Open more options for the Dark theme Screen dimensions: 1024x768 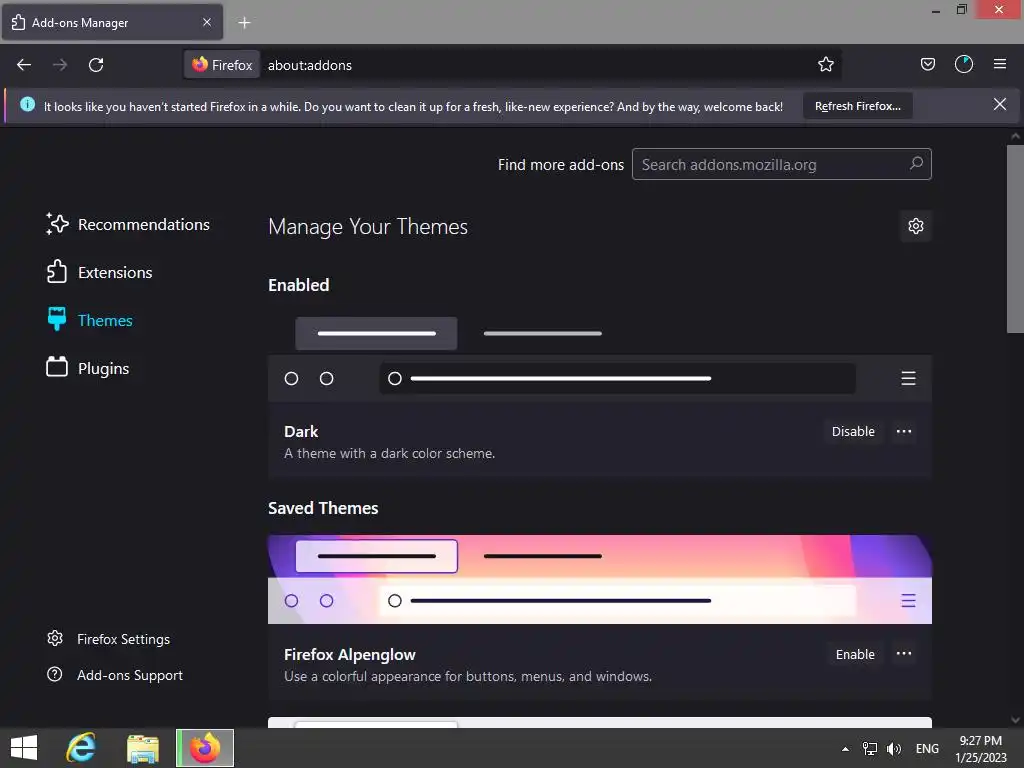pyautogui.click(x=904, y=431)
